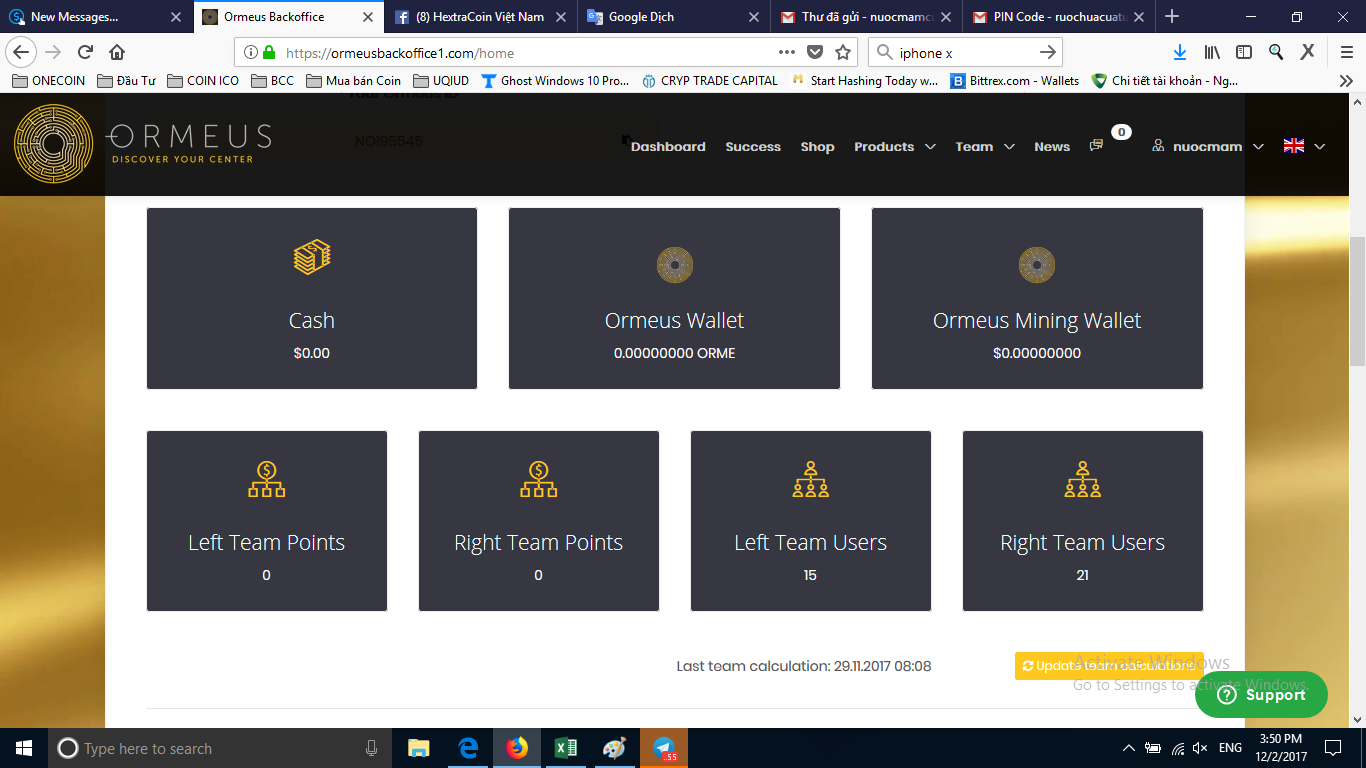Go to the Shop menu item
Screen dimensions: 1366x768
pos(817,146)
